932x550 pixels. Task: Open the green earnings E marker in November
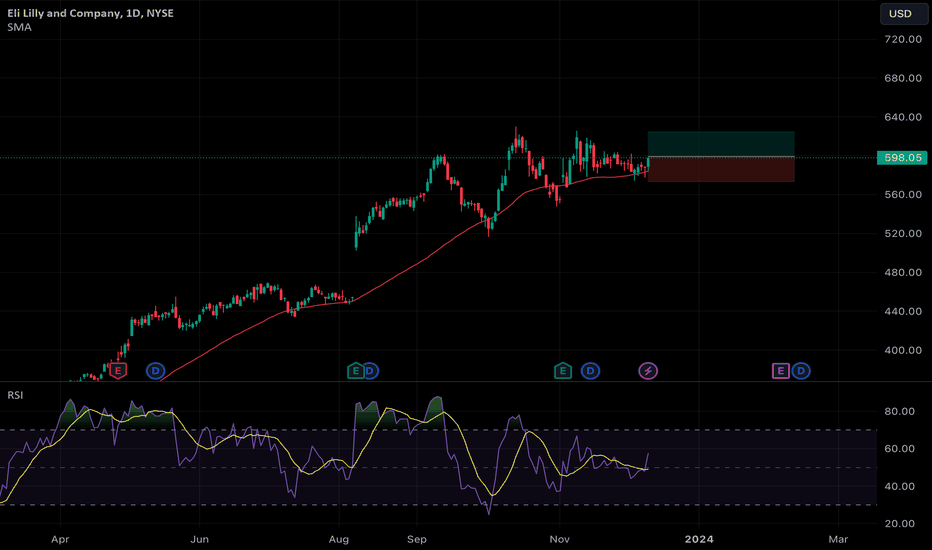coord(563,371)
